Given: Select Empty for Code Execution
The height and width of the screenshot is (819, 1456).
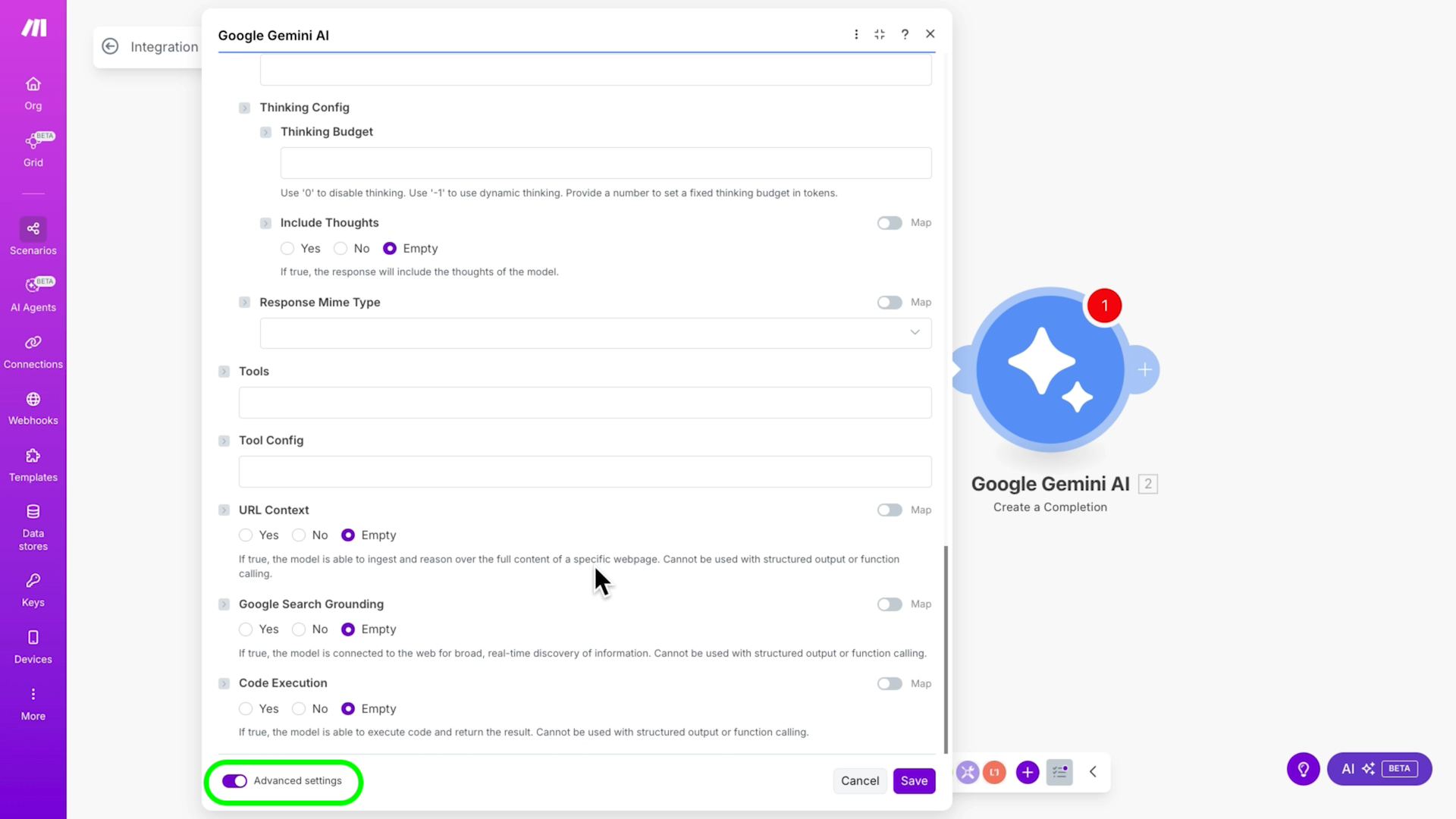Looking at the screenshot, I should 348,709.
